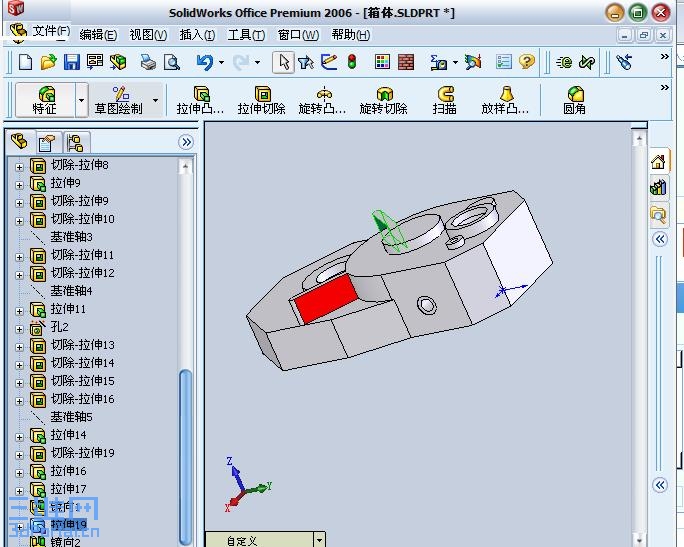Click the Print icon in the toolbar
Image resolution: width=684 pixels, height=547 pixels.
(x=148, y=62)
